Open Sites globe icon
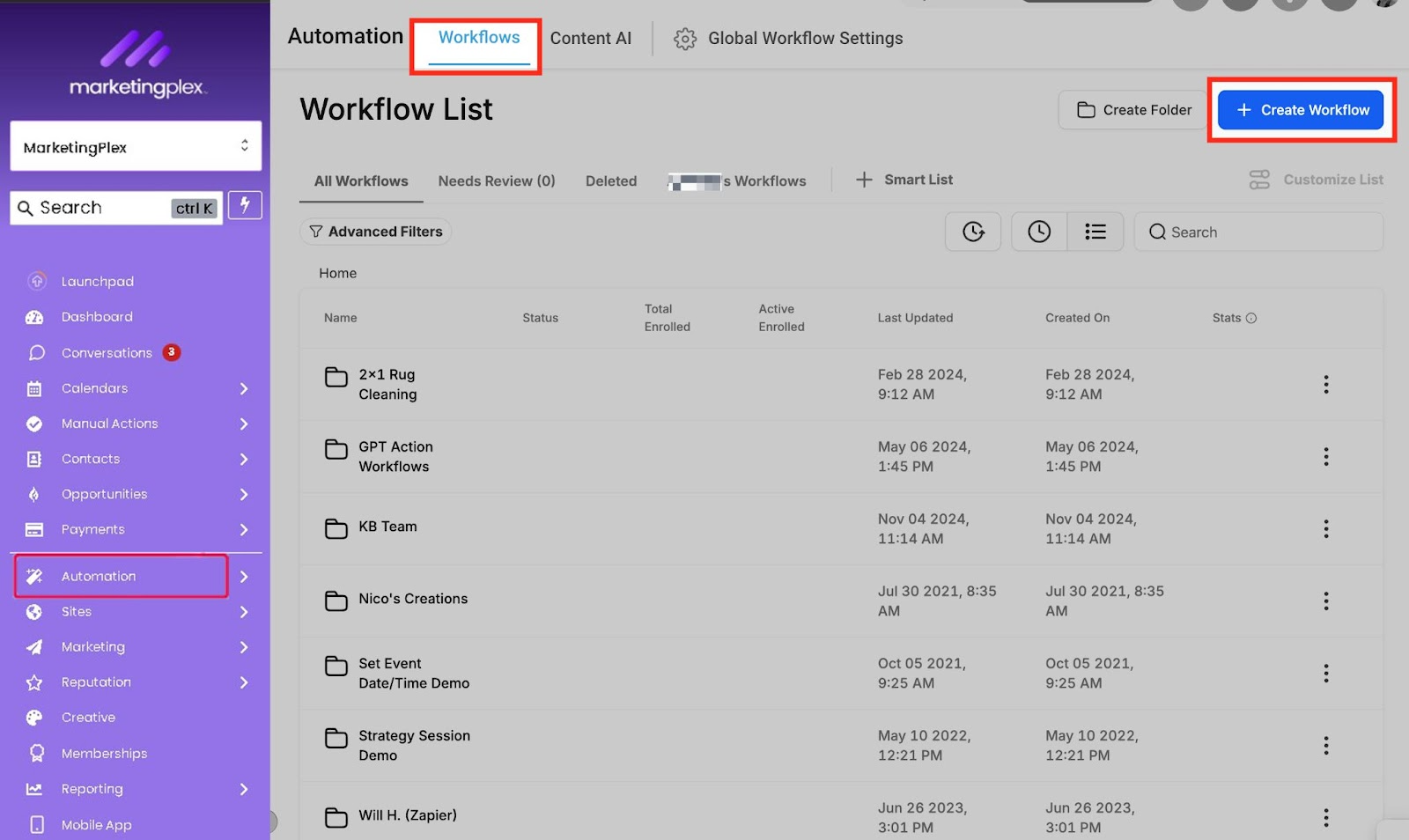 pos(34,612)
